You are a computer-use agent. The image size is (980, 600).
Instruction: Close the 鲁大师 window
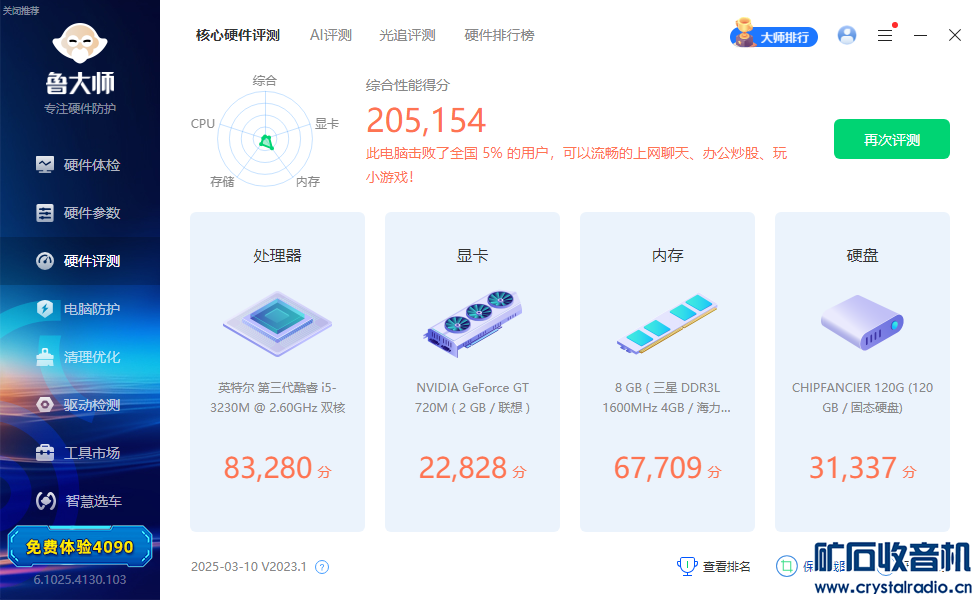(x=954, y=35)
